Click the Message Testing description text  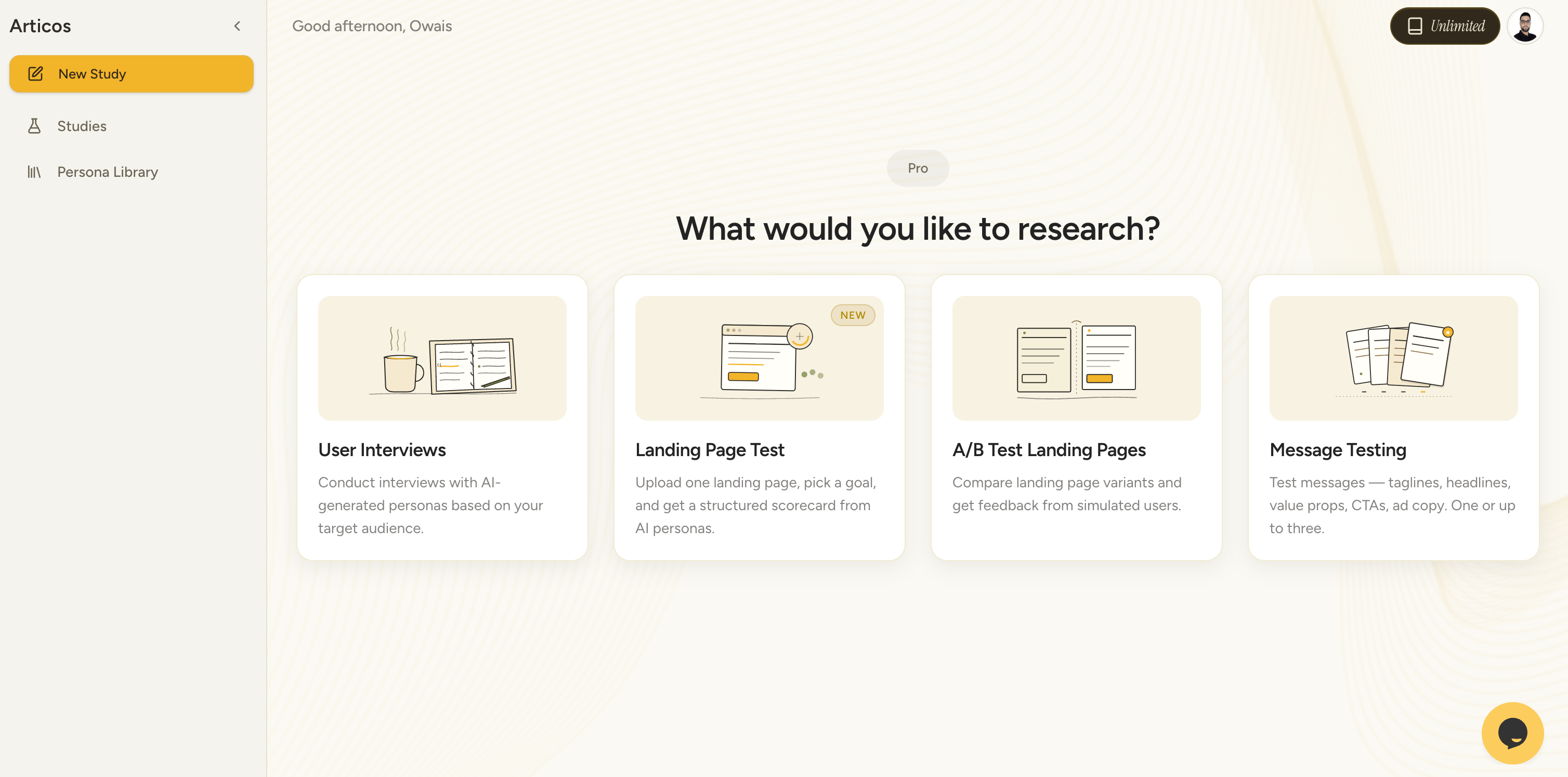pos(1392,506)
